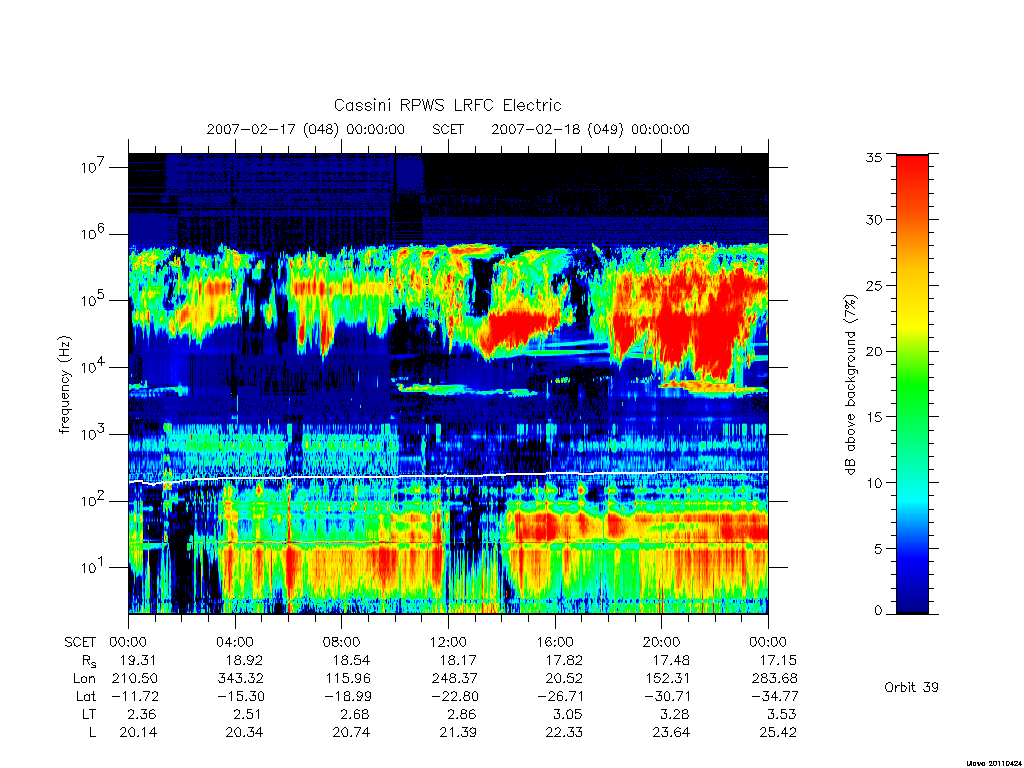1024x768 pixels.
Task: Click the LT value '2.36'
Action: (x=143, y=715)
